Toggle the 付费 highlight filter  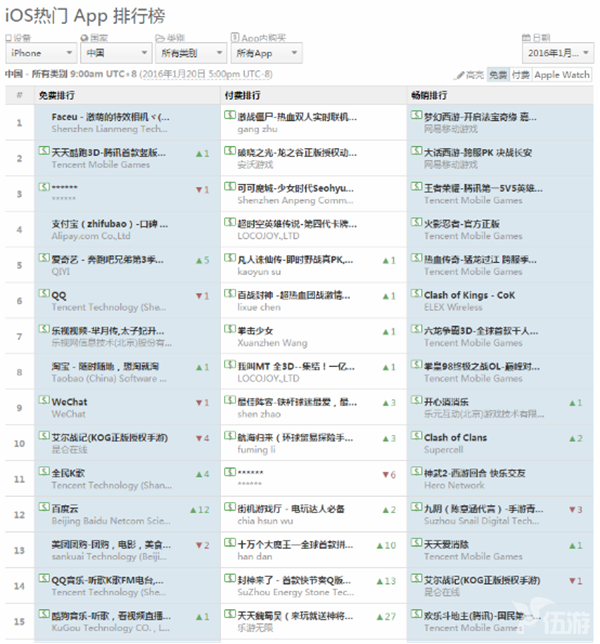(x=521, y=75)
